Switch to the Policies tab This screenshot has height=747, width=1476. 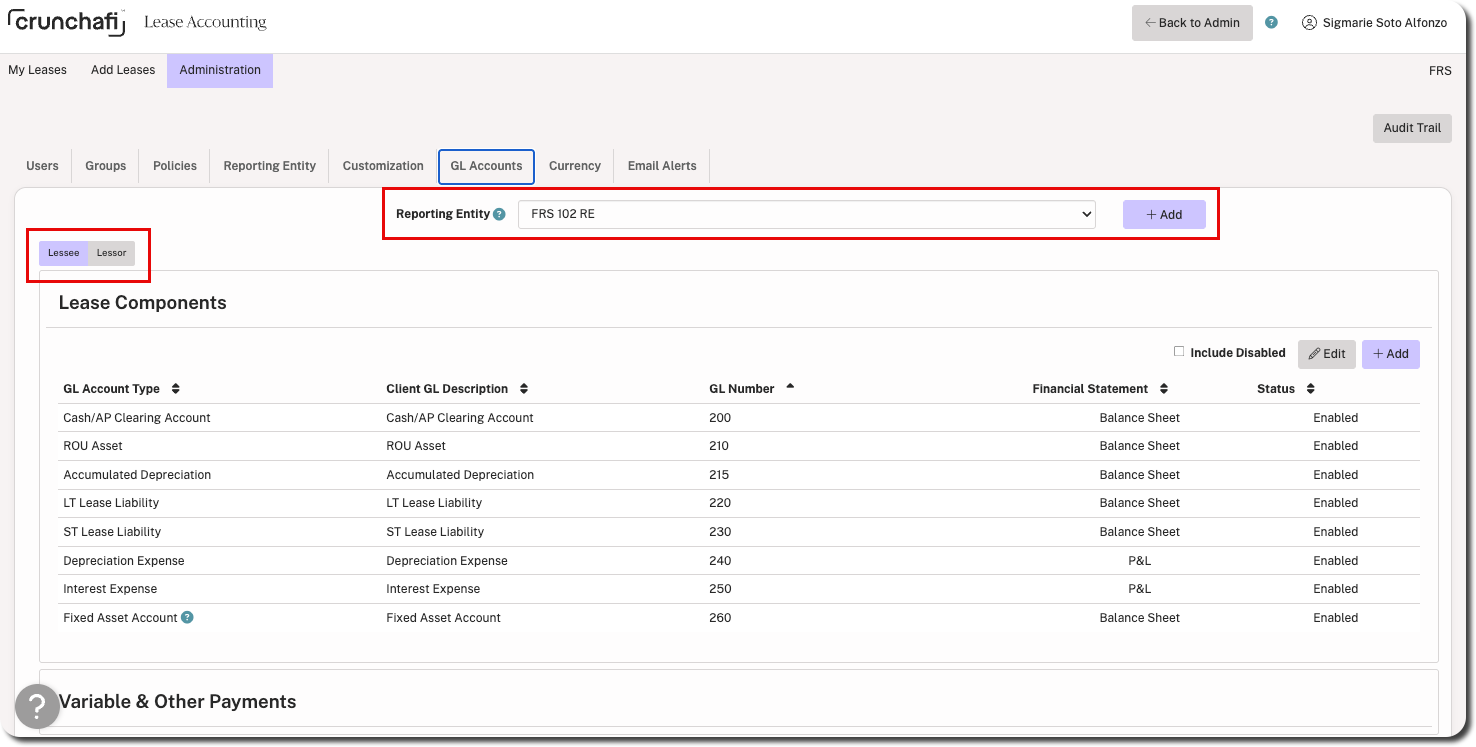click(x=175, y=166)
